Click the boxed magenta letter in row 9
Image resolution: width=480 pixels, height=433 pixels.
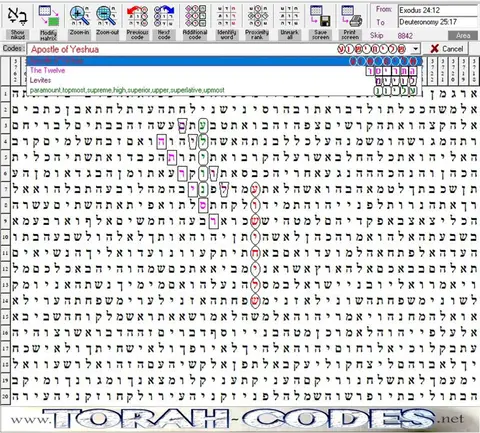[x=213, y=222]
